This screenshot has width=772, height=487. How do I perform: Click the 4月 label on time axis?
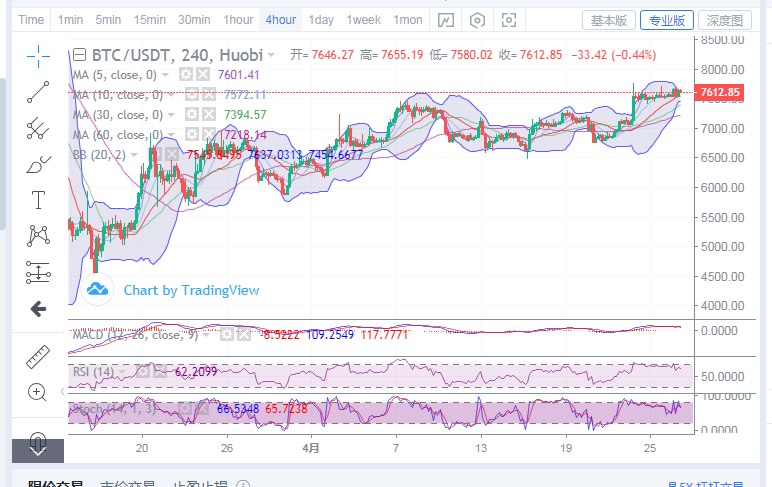(x=311, y=448)
